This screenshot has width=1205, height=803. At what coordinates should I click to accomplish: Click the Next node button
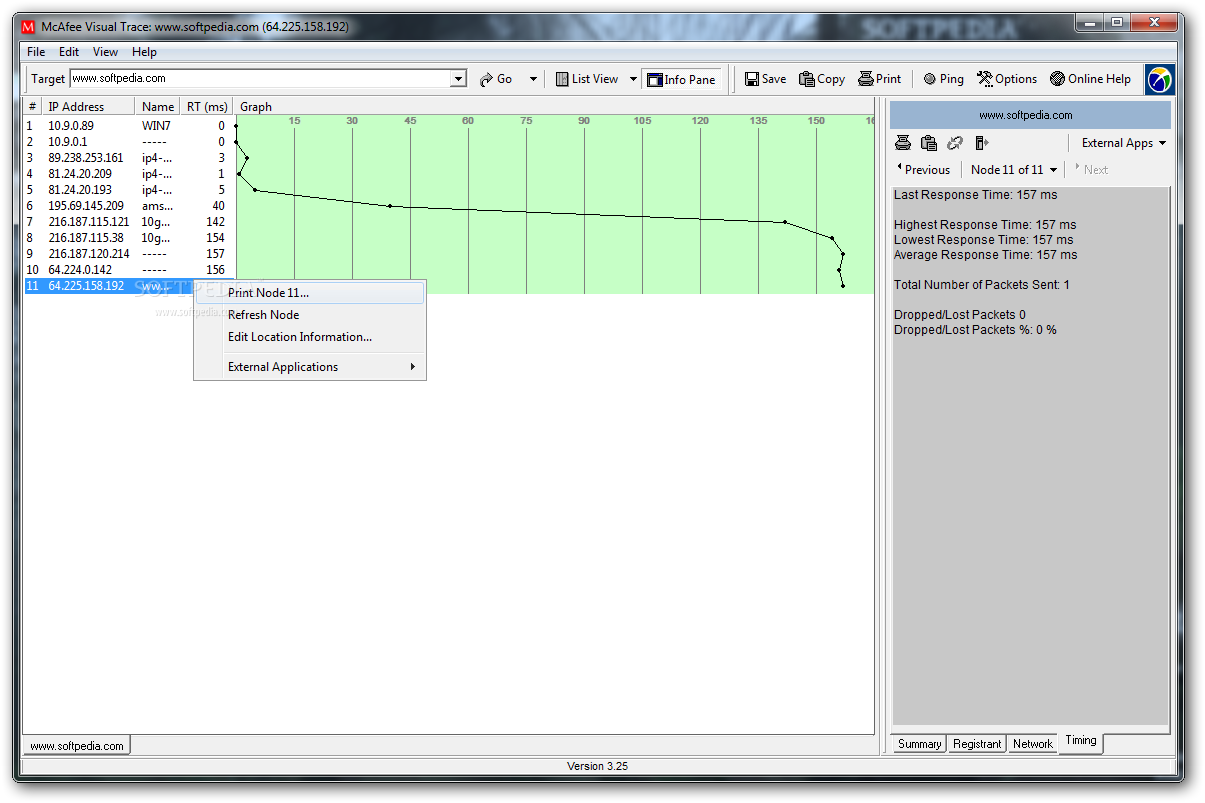tap(1091, 170)
